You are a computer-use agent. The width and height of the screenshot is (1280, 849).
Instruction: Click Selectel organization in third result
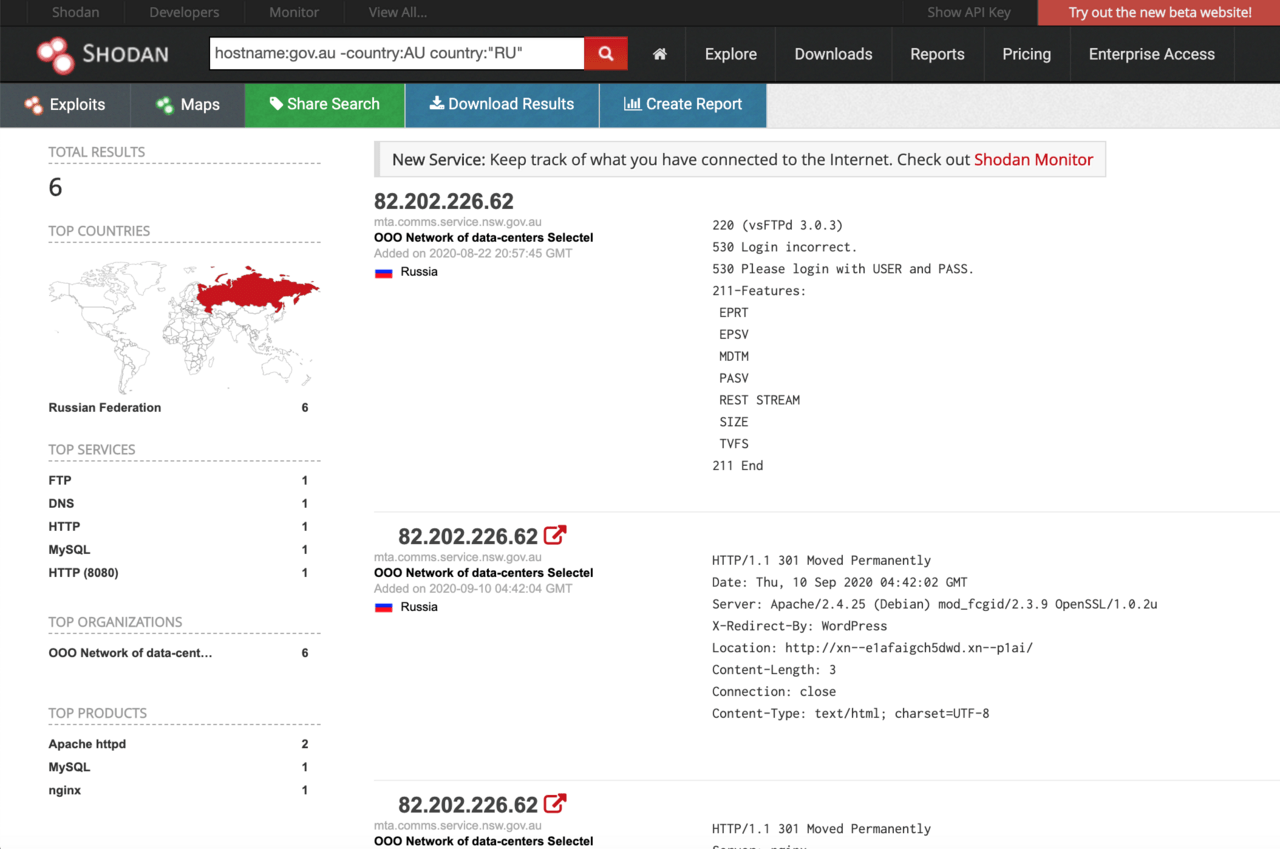coord(483,841)
